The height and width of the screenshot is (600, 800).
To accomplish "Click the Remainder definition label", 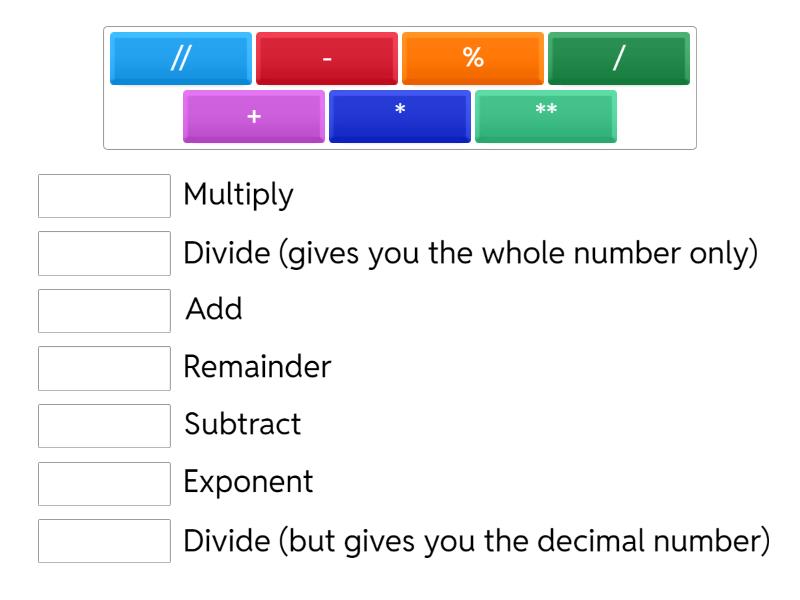I will (257, 368).
